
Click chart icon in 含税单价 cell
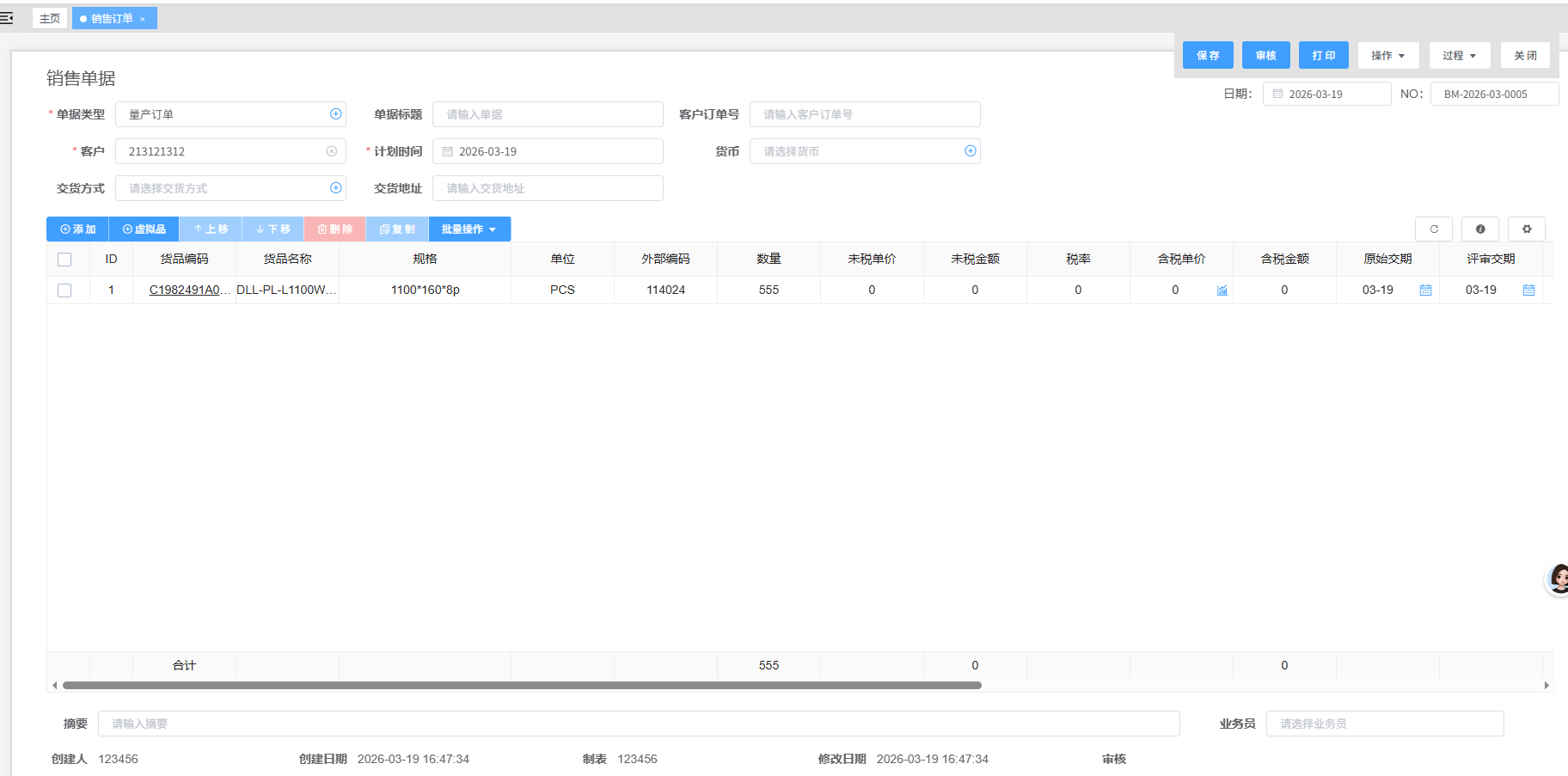(x=1222, y=290)
